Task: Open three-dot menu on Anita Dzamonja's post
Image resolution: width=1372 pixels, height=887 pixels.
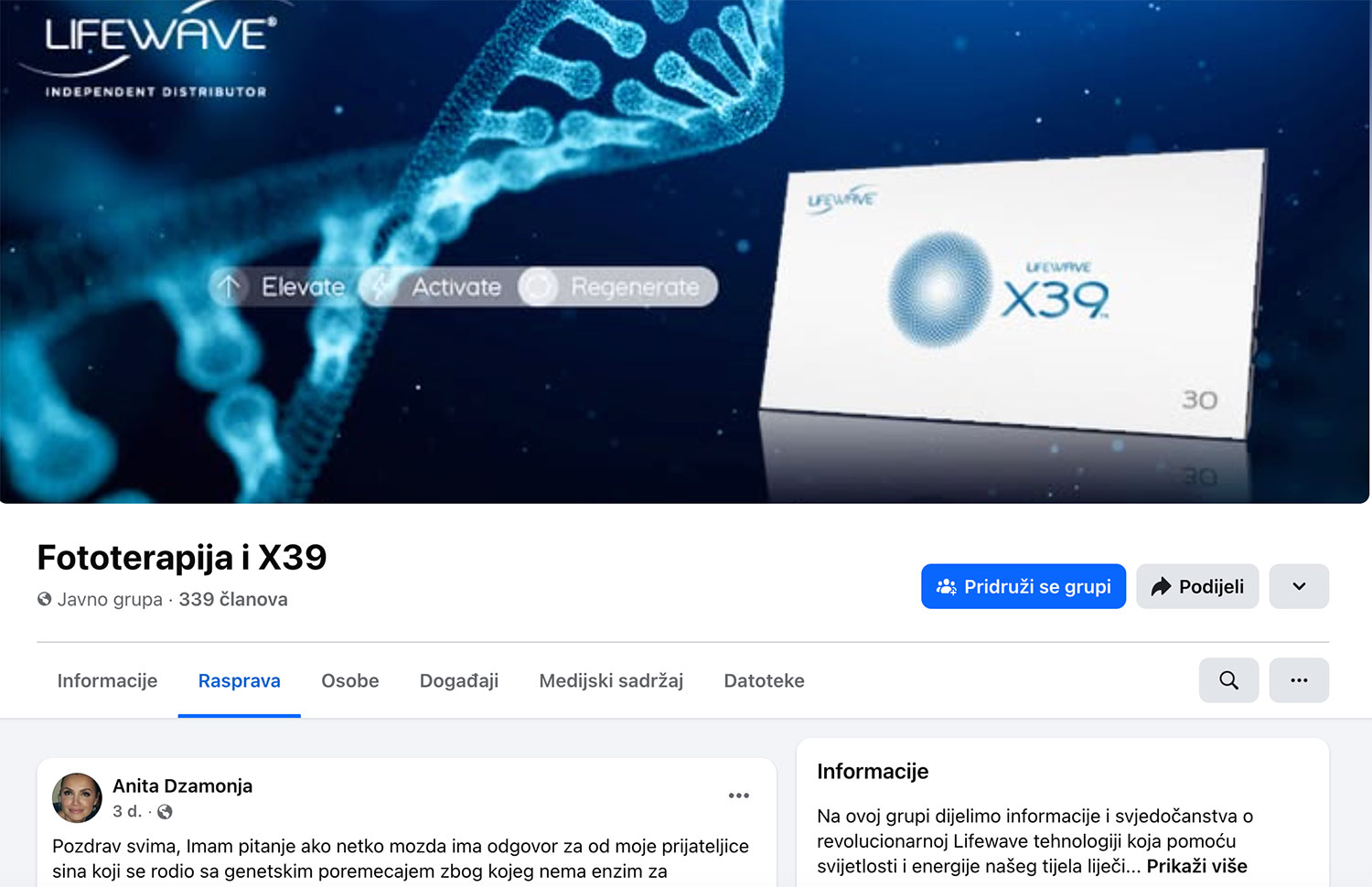Action: [739, 796]
